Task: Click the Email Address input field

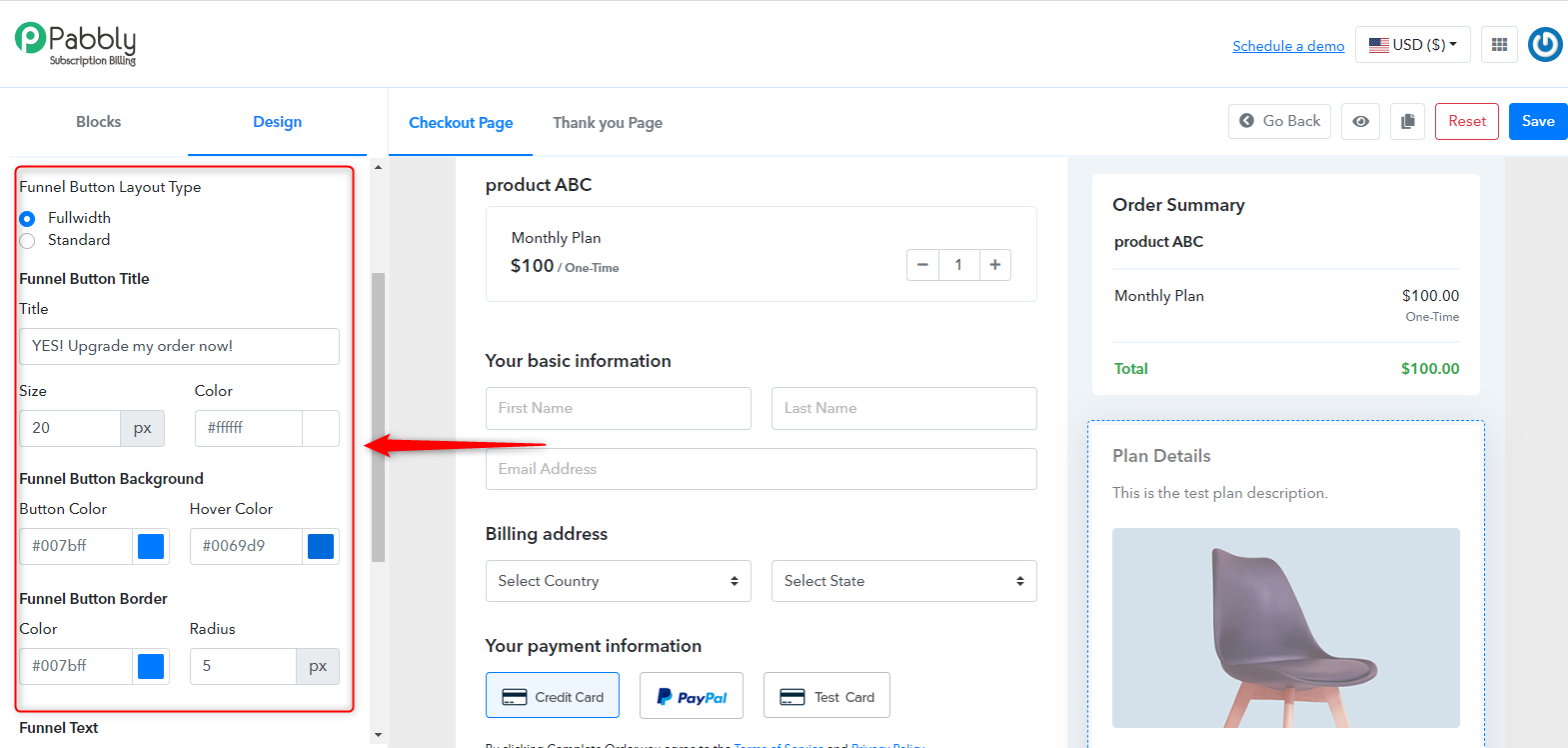Action: click(x=762, y=469)
